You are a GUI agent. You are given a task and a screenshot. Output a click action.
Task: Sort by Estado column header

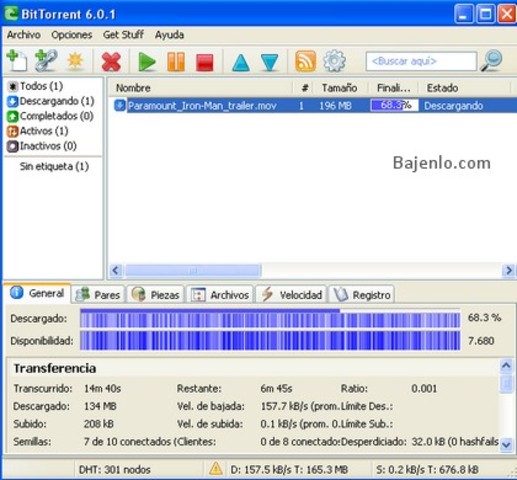tap(464, 88)
